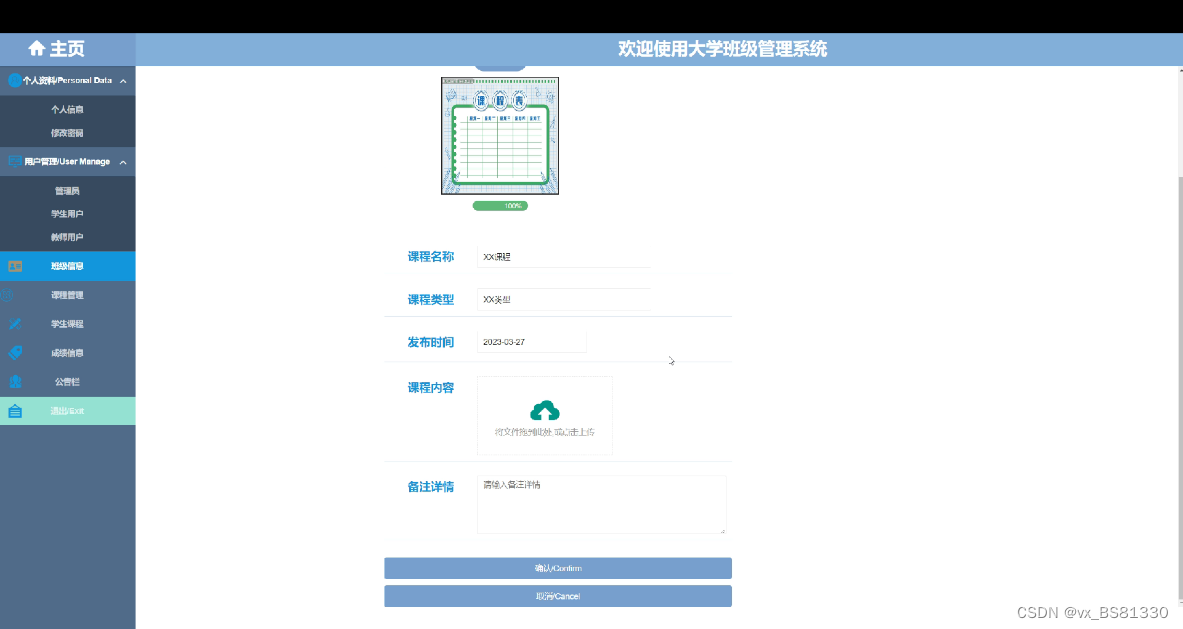Select 教师用户 under User Manage
This screenshot has height=629, width=1183.
pyautogui.click(x=67, y=237)
